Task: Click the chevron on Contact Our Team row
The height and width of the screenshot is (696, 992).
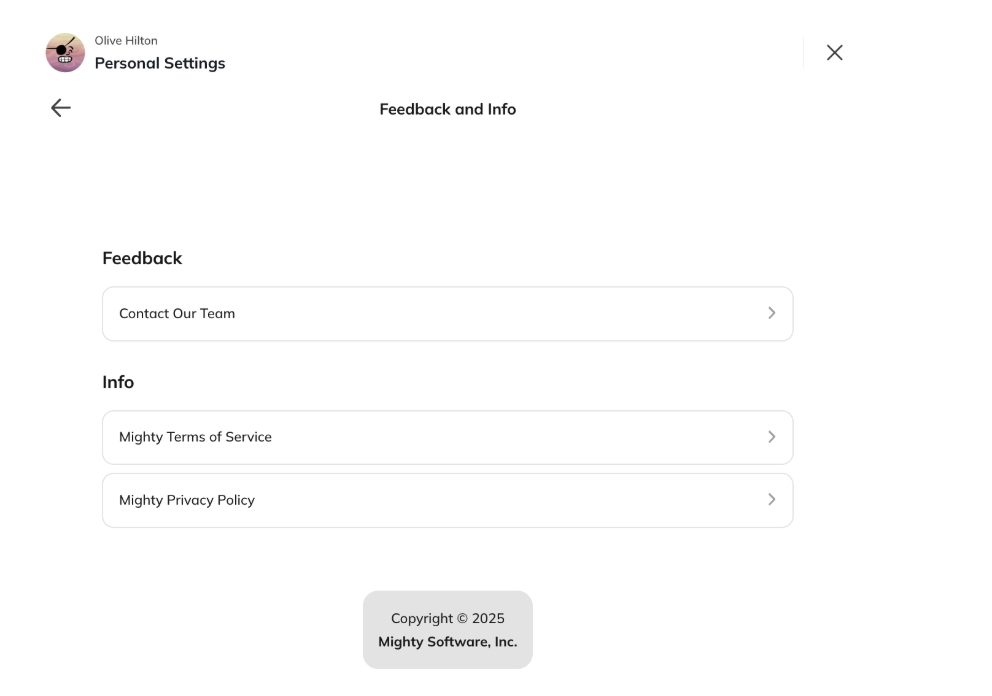Action: 771,313
